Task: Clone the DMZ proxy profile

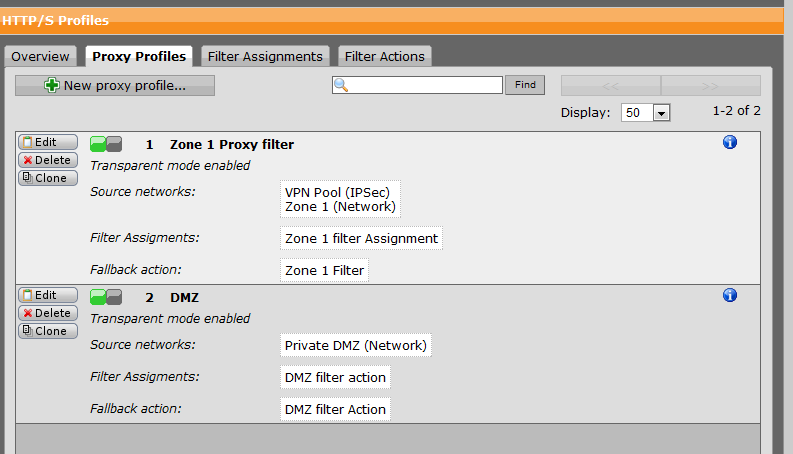Action: (x=48, y=331)
